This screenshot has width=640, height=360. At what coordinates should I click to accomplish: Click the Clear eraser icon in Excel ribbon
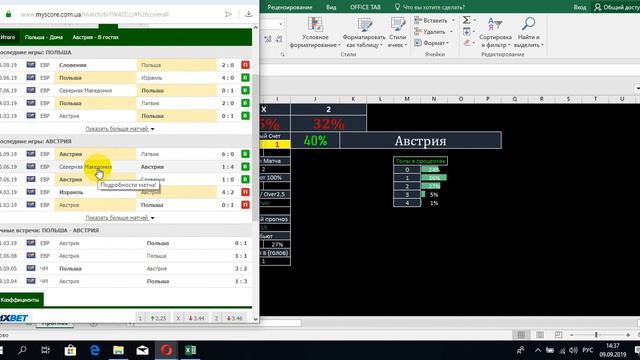(x=467, y=43)
